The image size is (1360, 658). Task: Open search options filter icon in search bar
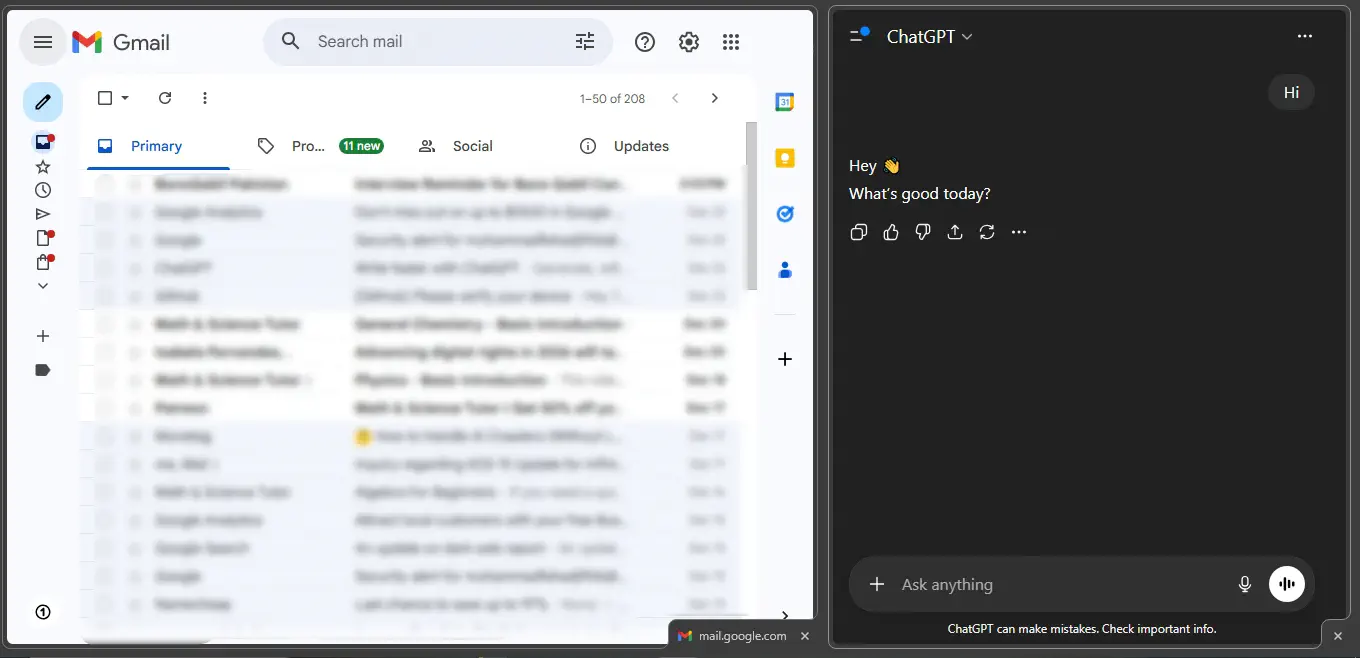(585, 41)
